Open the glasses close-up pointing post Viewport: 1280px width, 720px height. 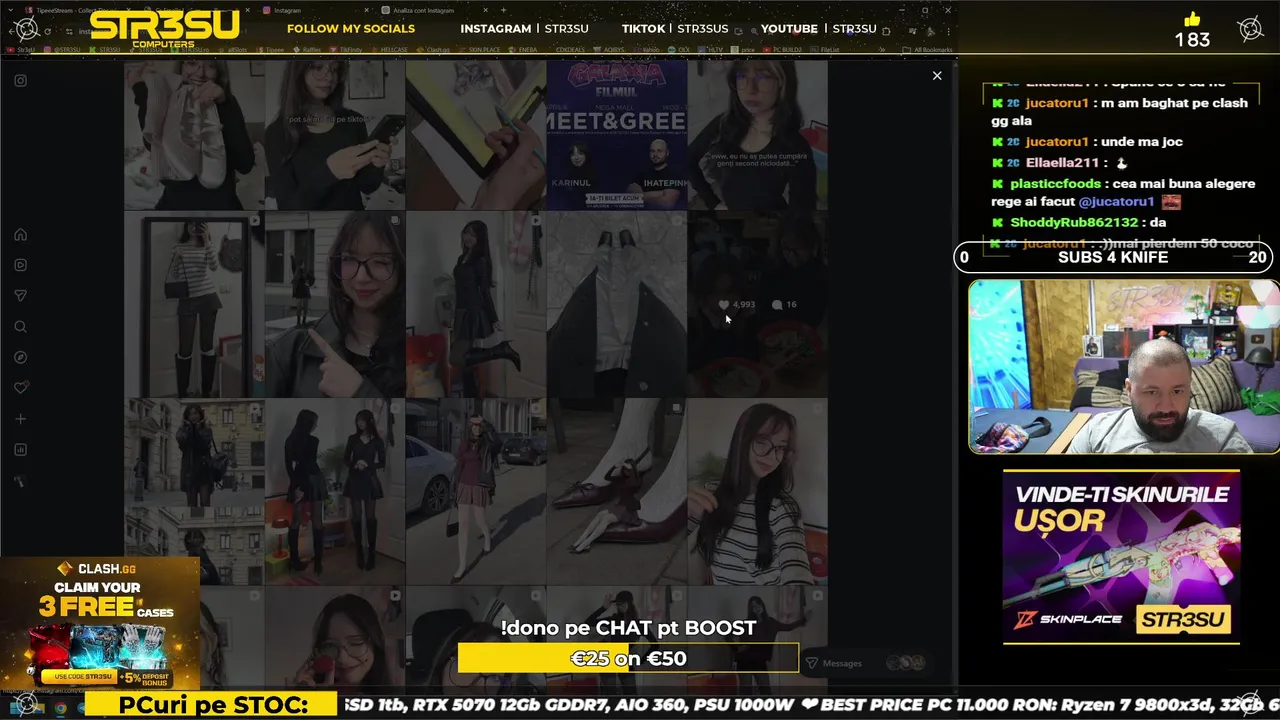(x=335, y=304)
